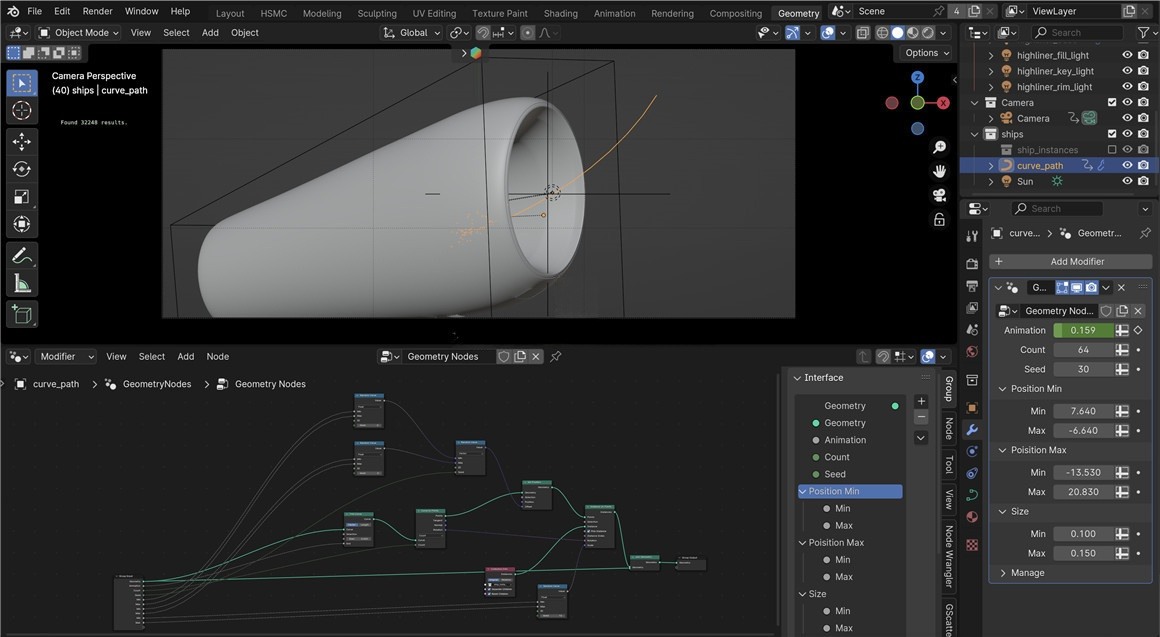Open the Render menu
This screenshot has width=1160, height=637.
97,11
